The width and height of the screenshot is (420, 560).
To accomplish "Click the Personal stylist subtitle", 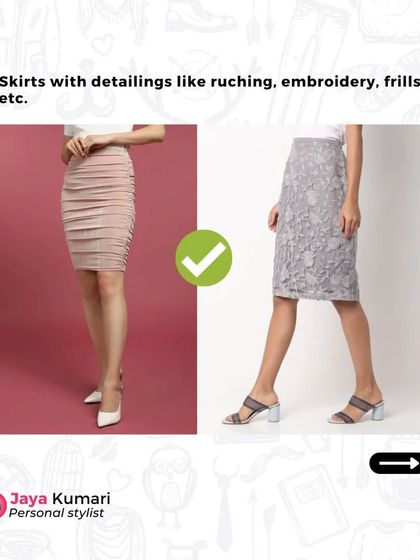I will (56, 513).
